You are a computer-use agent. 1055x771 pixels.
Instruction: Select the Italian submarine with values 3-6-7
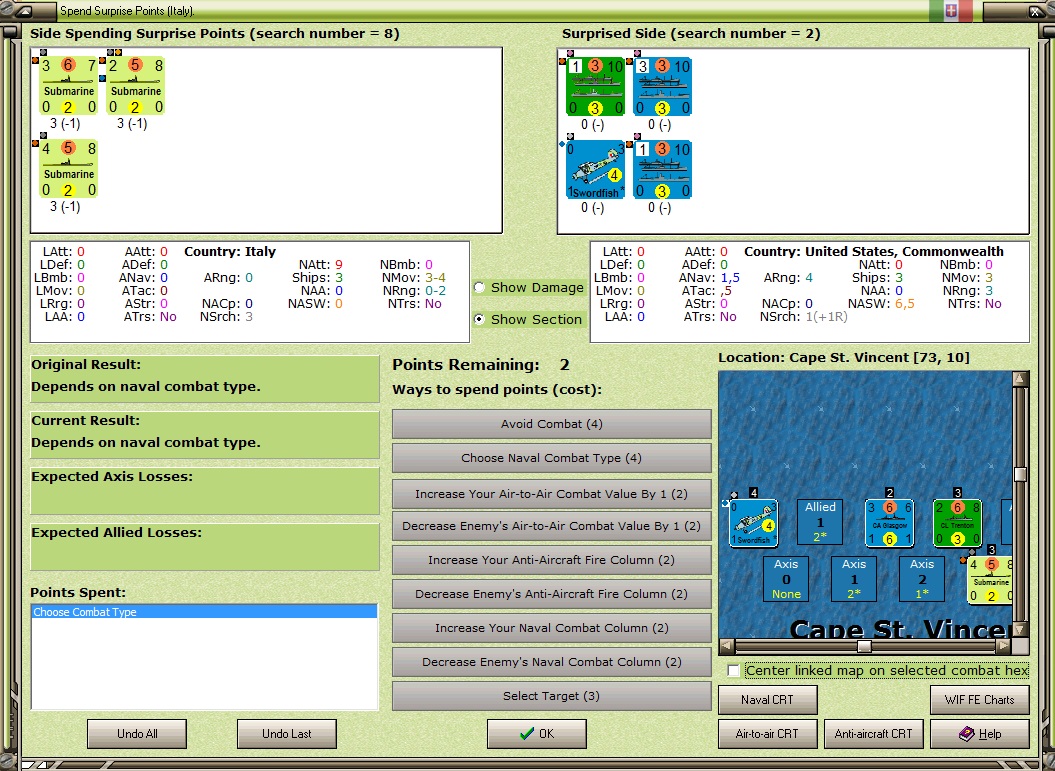(x=69, y=85)
